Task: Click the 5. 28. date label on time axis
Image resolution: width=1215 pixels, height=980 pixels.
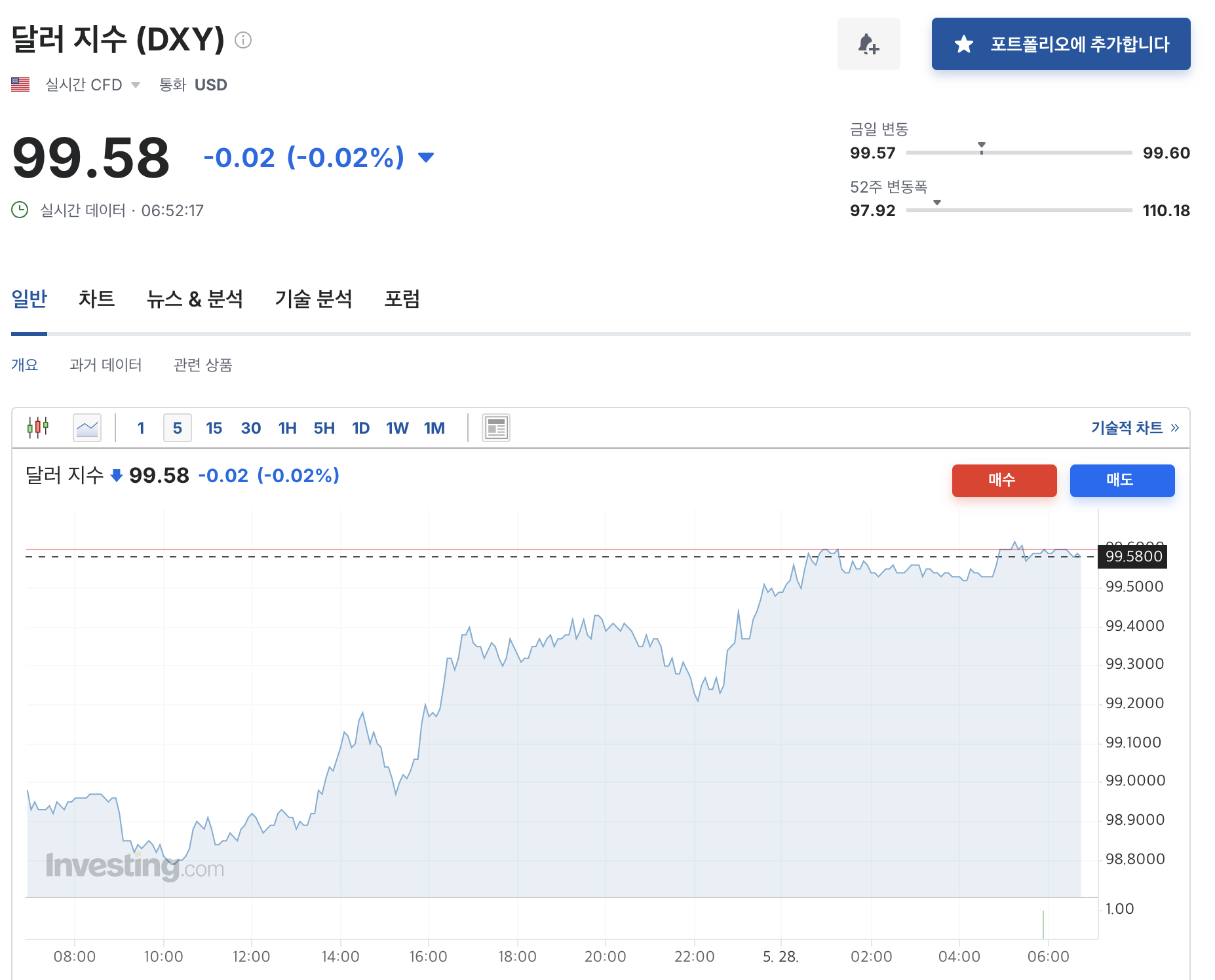Action: [x=781, y=956]
